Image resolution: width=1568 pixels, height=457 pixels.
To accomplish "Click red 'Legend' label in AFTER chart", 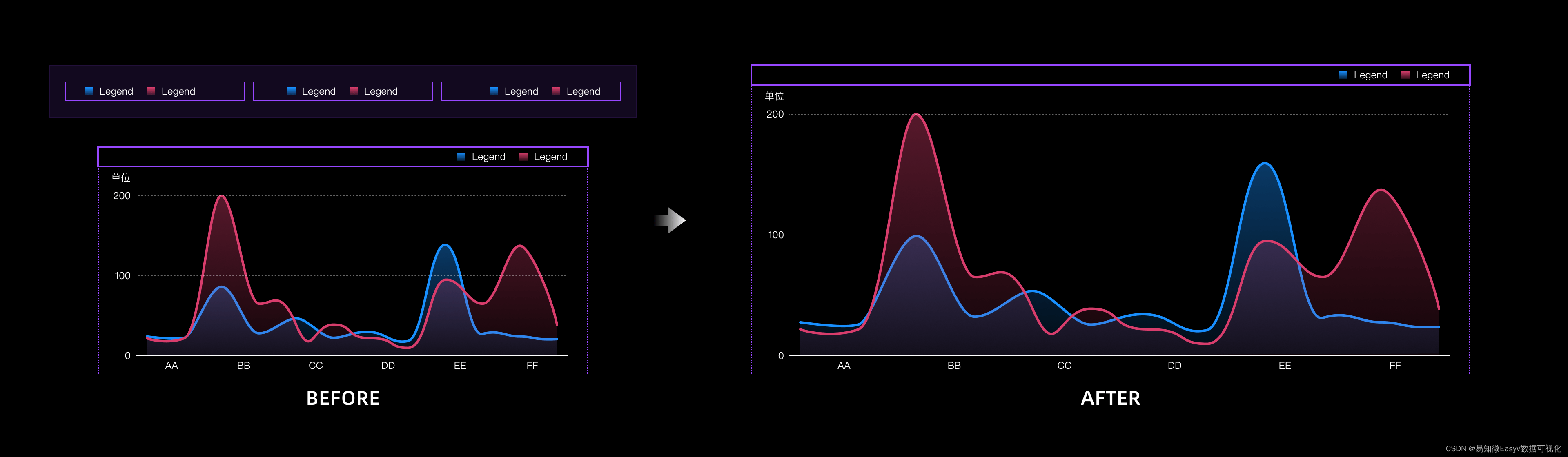I will [x=1433, y=75].
